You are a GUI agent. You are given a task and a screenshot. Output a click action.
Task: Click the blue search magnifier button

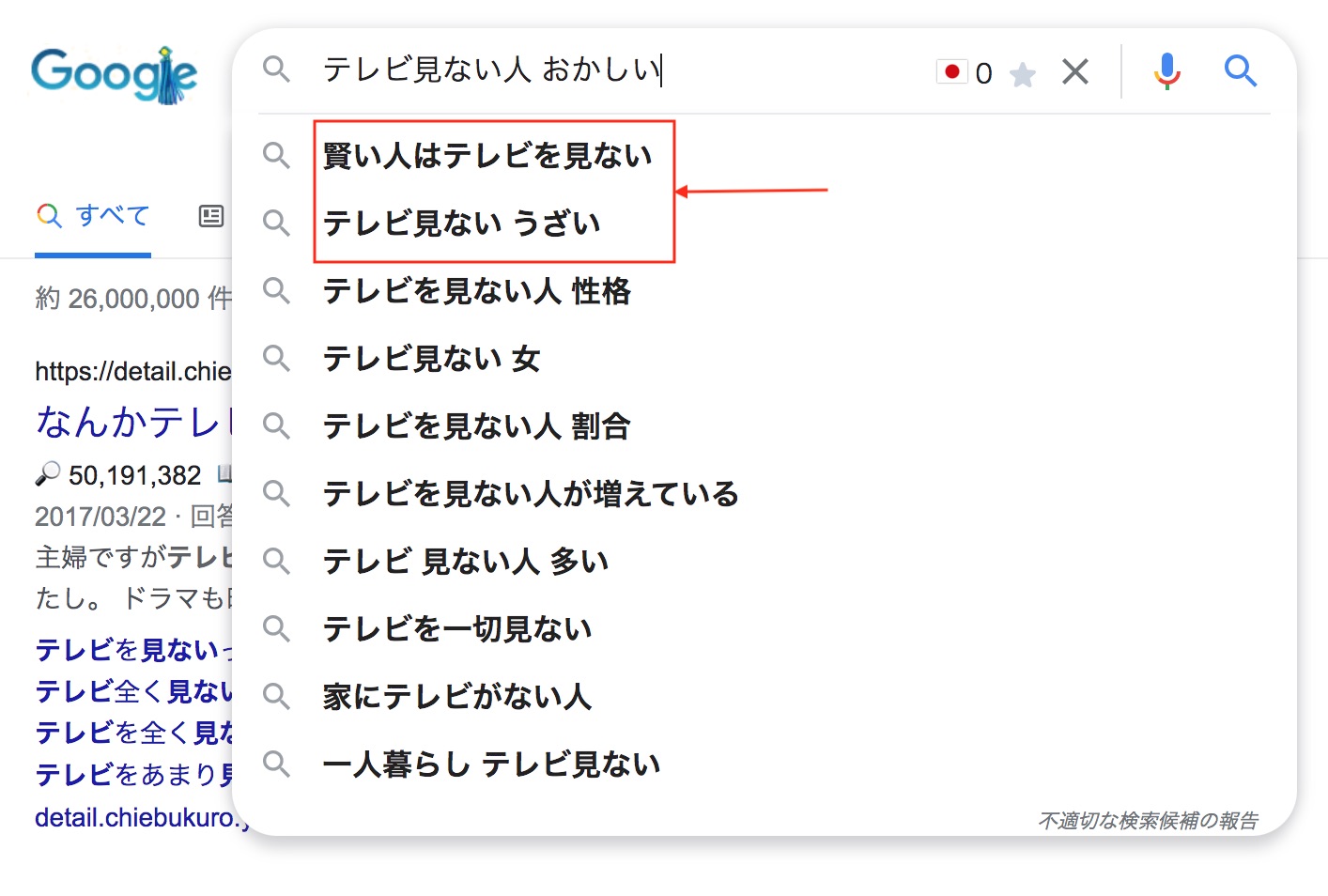(x=1240, y=70)
